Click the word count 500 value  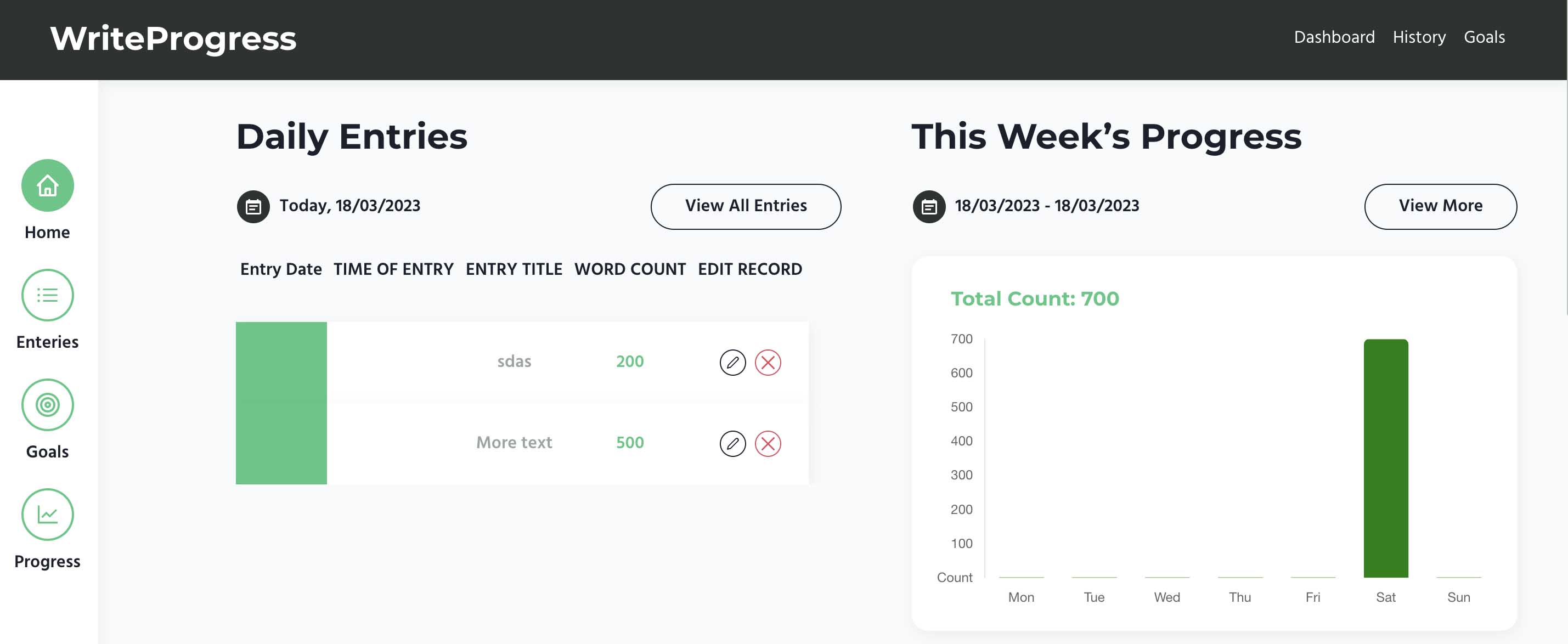point(629,443)
